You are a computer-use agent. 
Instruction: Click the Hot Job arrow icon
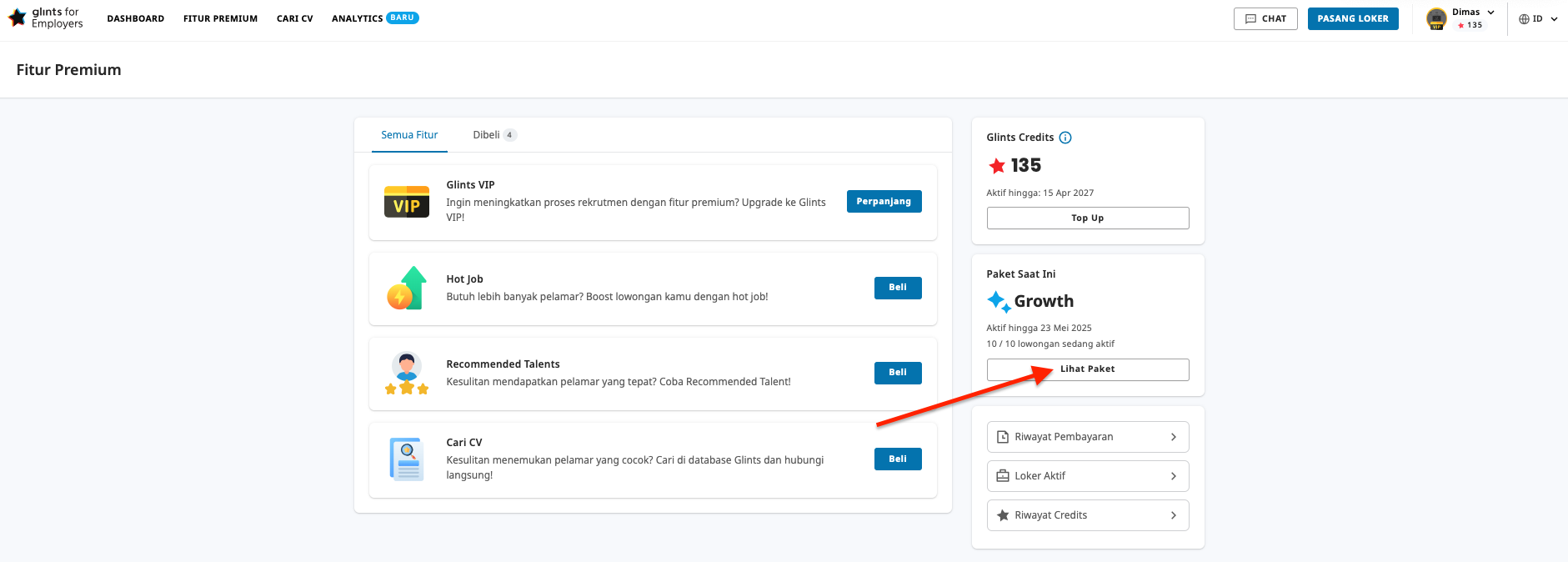(x=407, y=289)
